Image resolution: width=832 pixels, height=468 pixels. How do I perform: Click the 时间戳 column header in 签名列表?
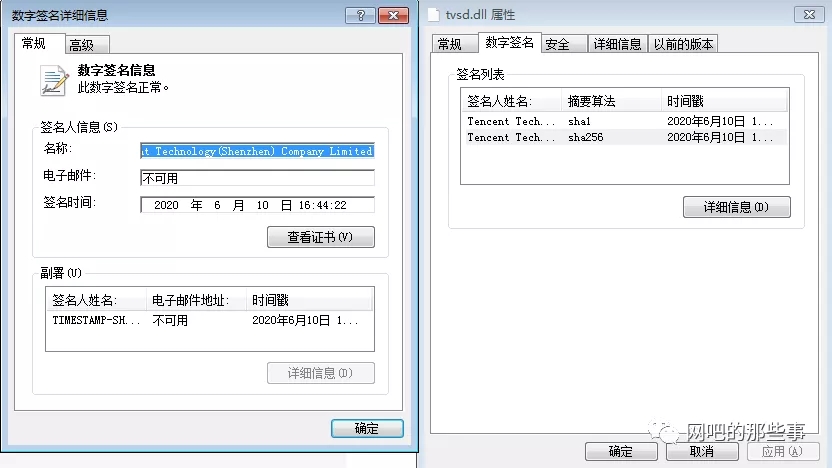coord(724,101)
